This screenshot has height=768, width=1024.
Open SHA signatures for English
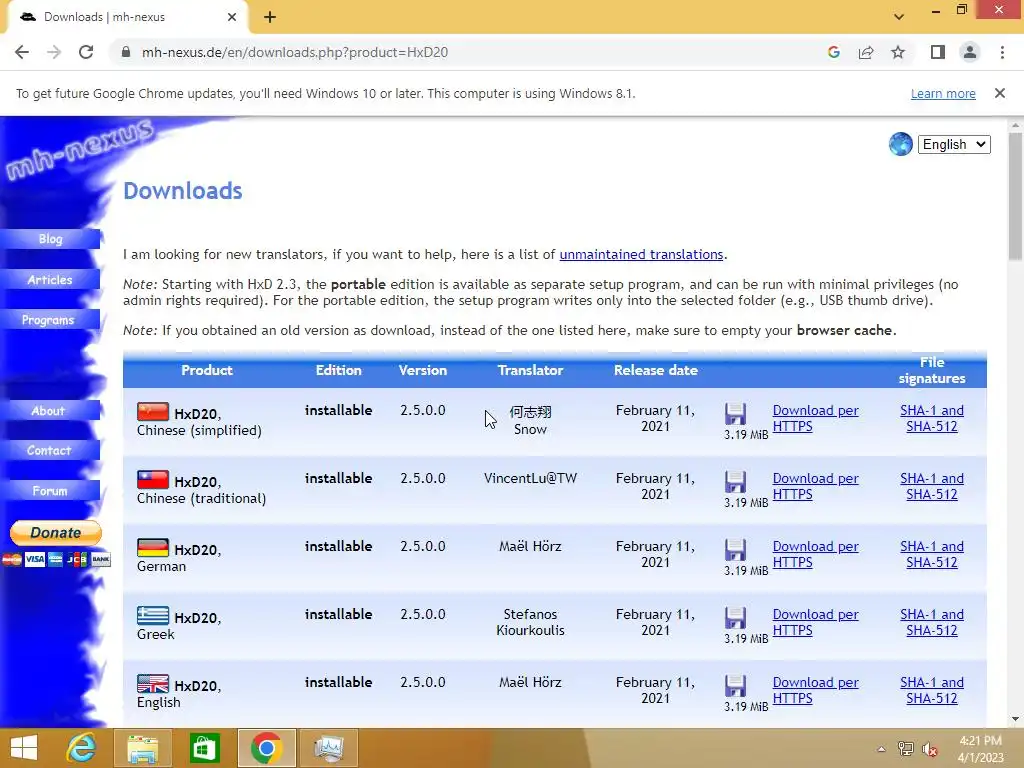click(x=932, y=690)
